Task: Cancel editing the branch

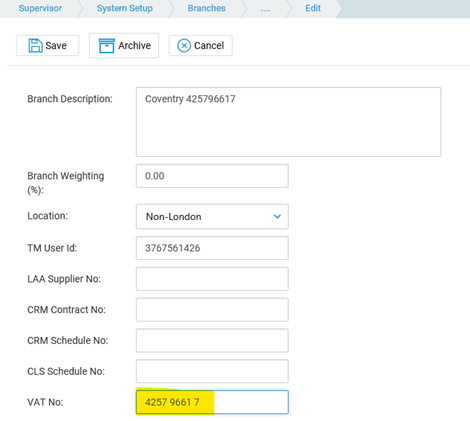Action: click(x=201, y=46)
